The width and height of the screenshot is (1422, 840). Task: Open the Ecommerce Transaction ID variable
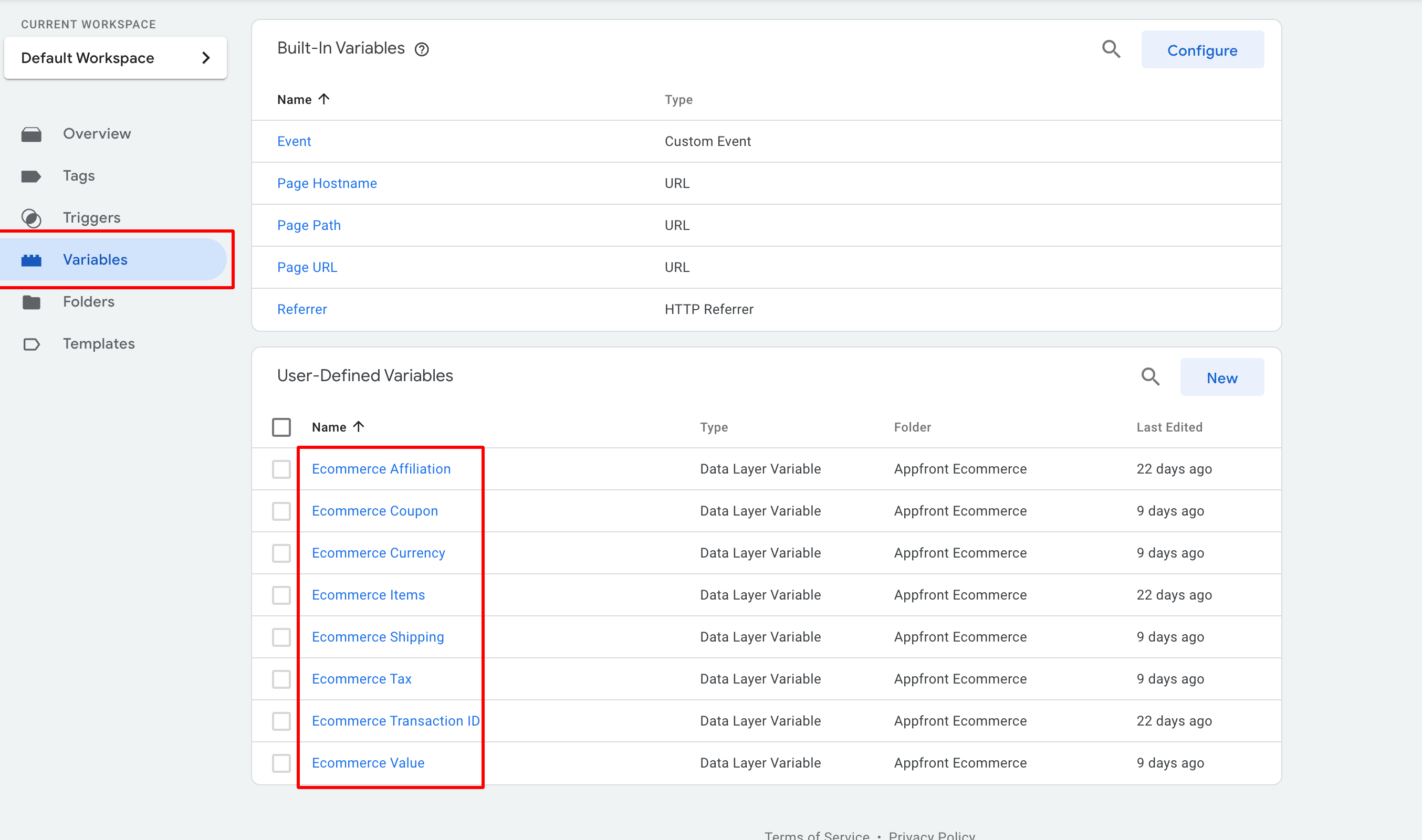[x=395, y=721]
